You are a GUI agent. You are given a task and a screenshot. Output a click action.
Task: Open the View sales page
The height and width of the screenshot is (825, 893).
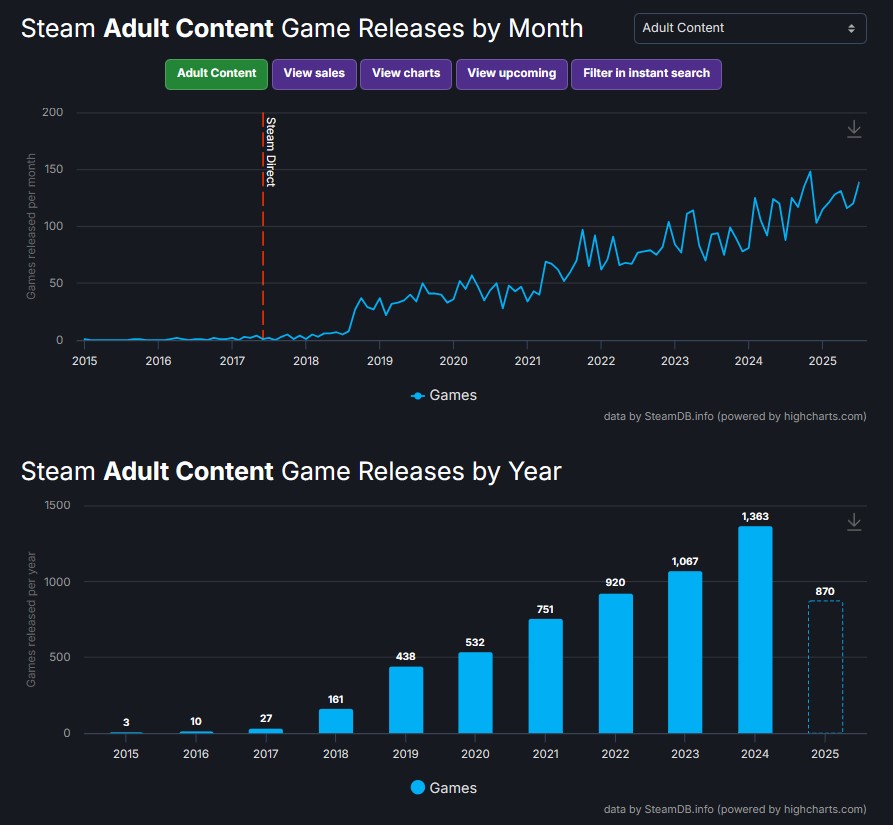tap(314, 74)
